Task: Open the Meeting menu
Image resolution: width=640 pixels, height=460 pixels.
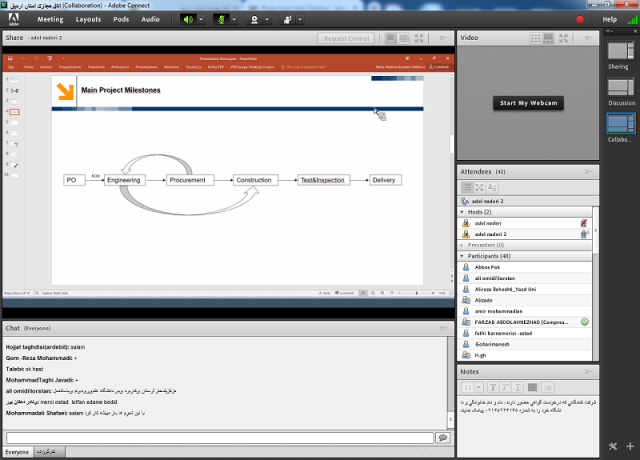Action: point(50,19)
